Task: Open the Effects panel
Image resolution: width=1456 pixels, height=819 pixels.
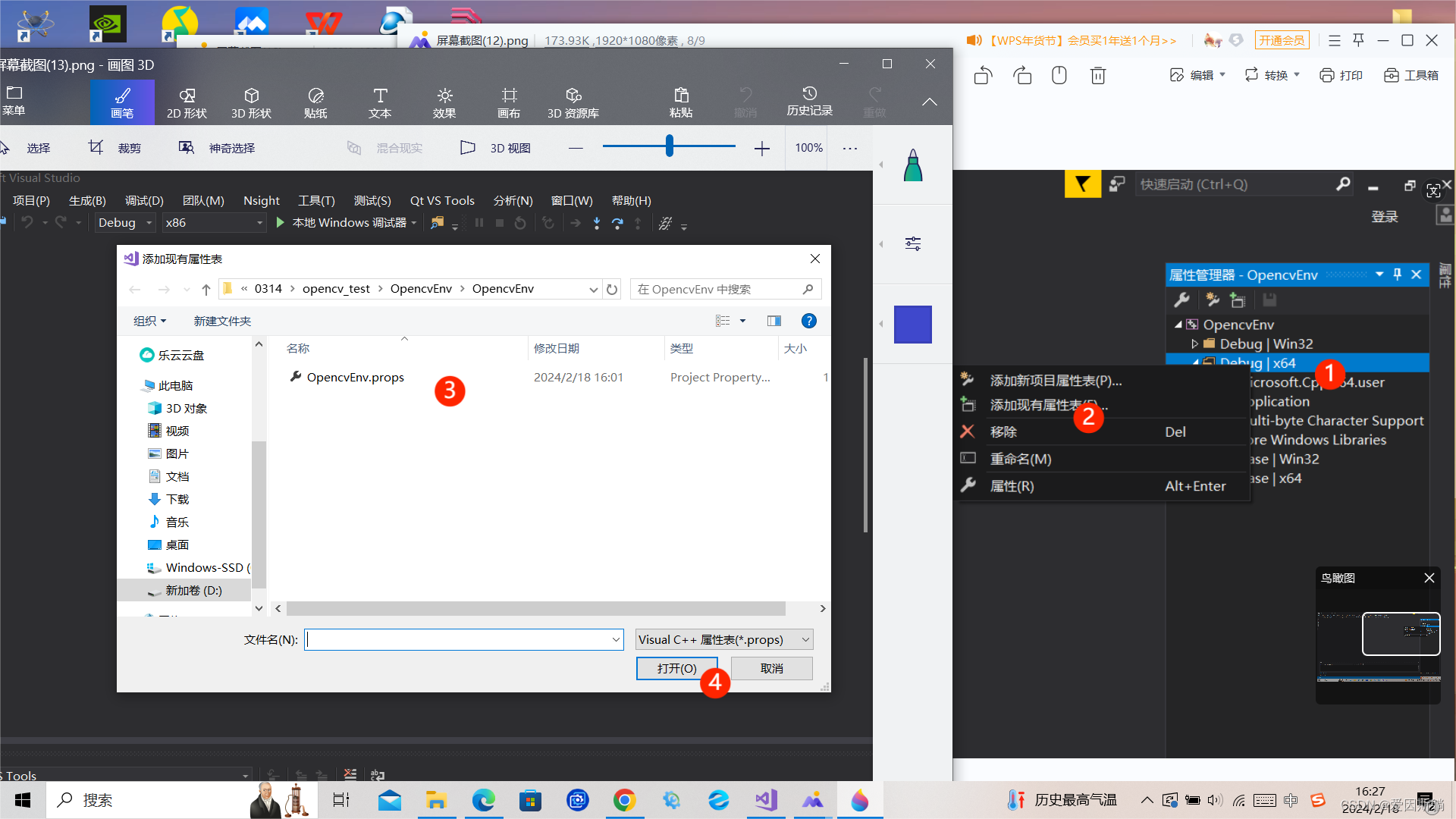Action: pyautogui.click(x=444, y=102)
